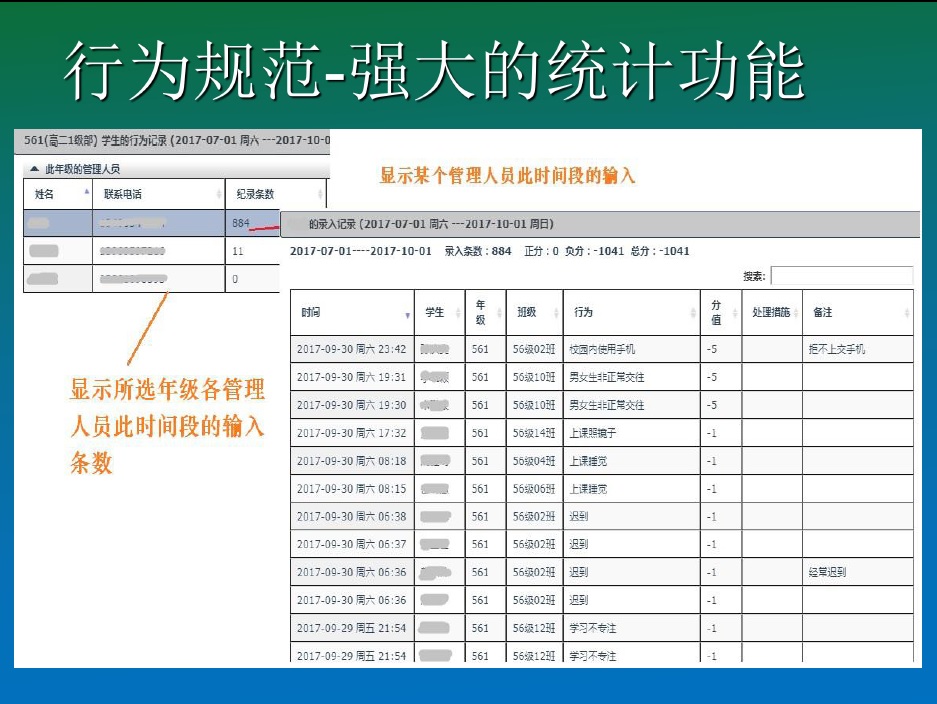Sort by 纪录条数 column arrow
Image resolution: width=937 pixels, height=704 pixels.
pyautogui.click(x=320, y=194)
